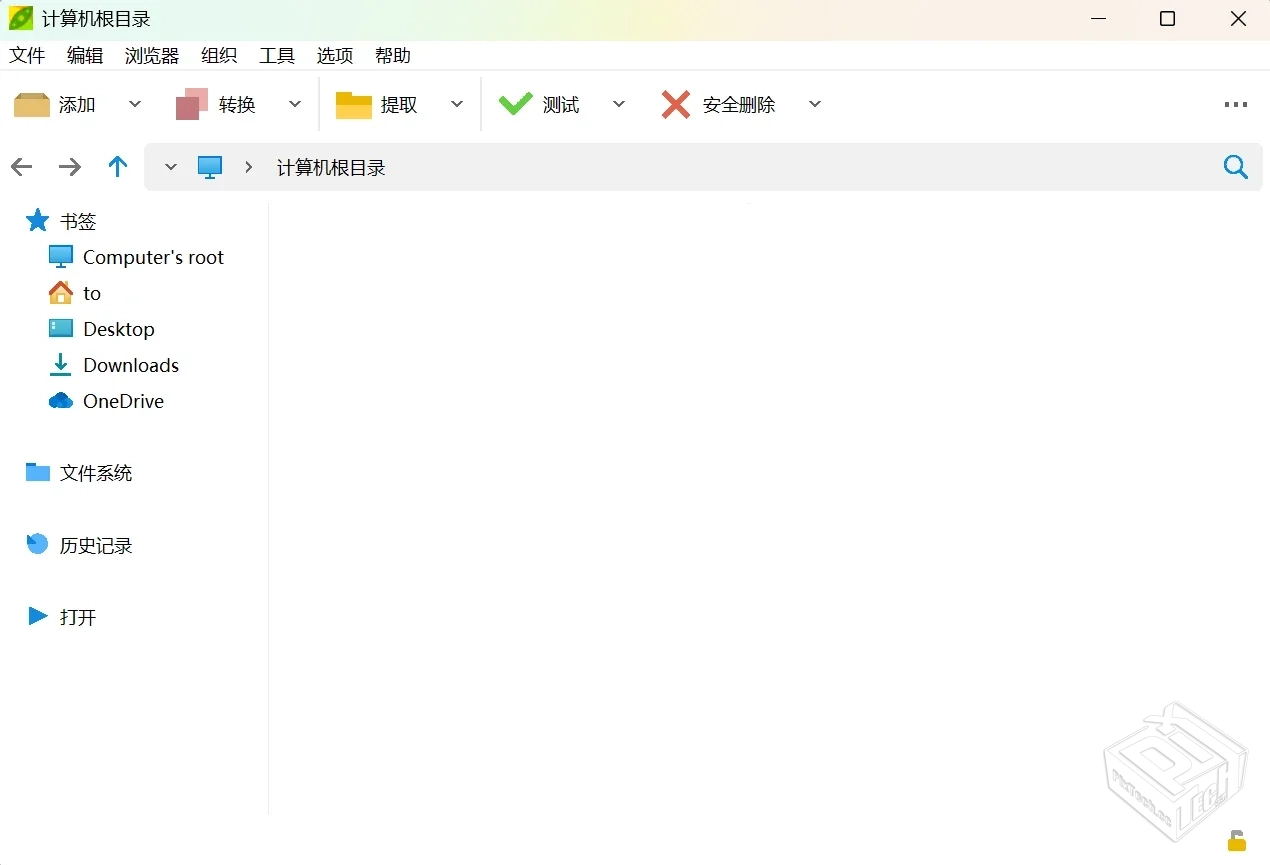The height and width of the screenshot is (865, 1270).
Task: Click the three-dot overflow control
Action: tap(1236, 103)
